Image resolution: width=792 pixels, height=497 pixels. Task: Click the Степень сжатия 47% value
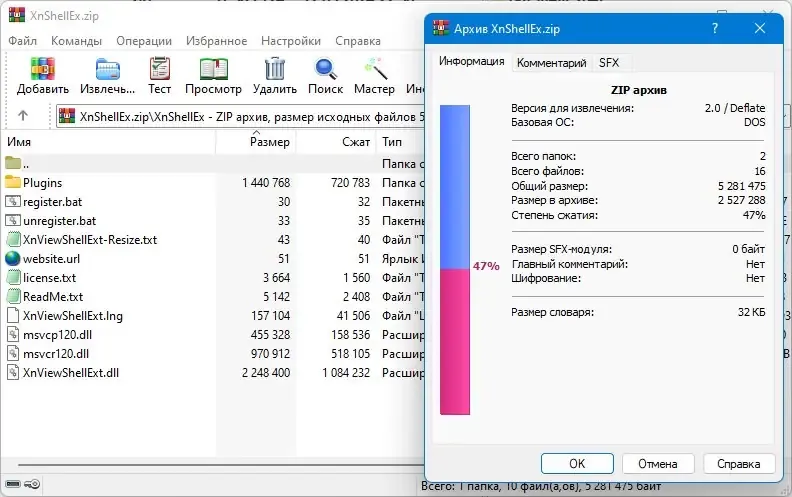tap(754, 215)
